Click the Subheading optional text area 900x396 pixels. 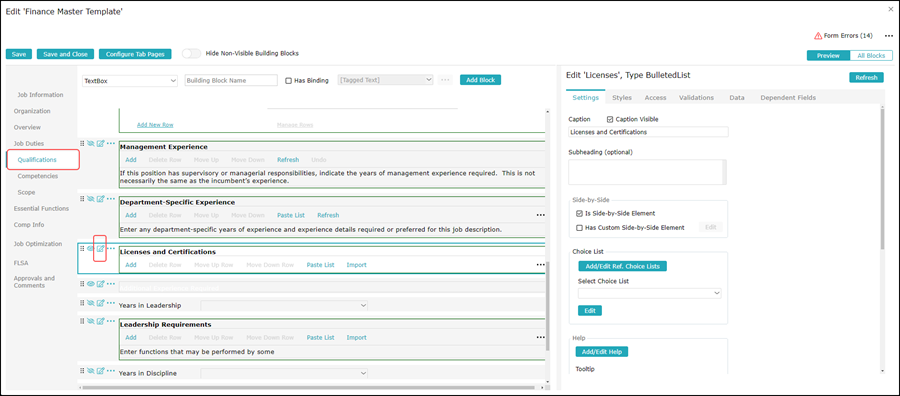[647, 172]
